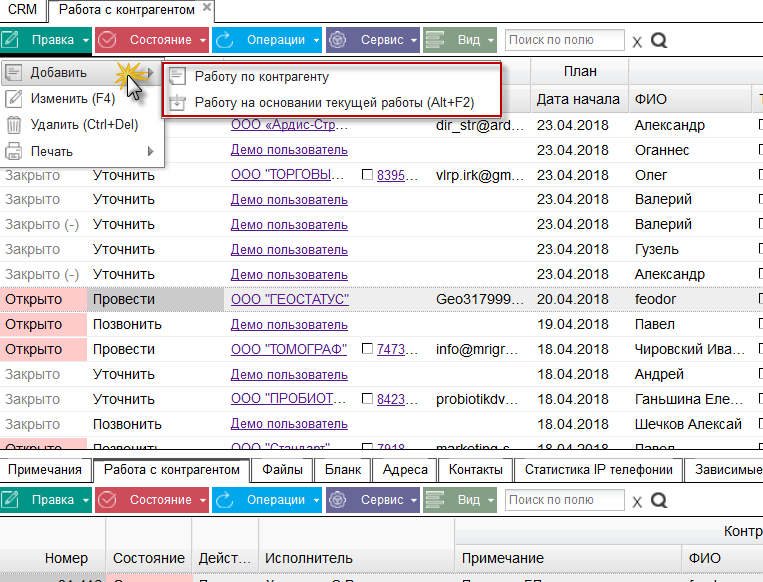Open the upper Правка dropdown arrow
The image size is (763, 582).
pos(86,40)
